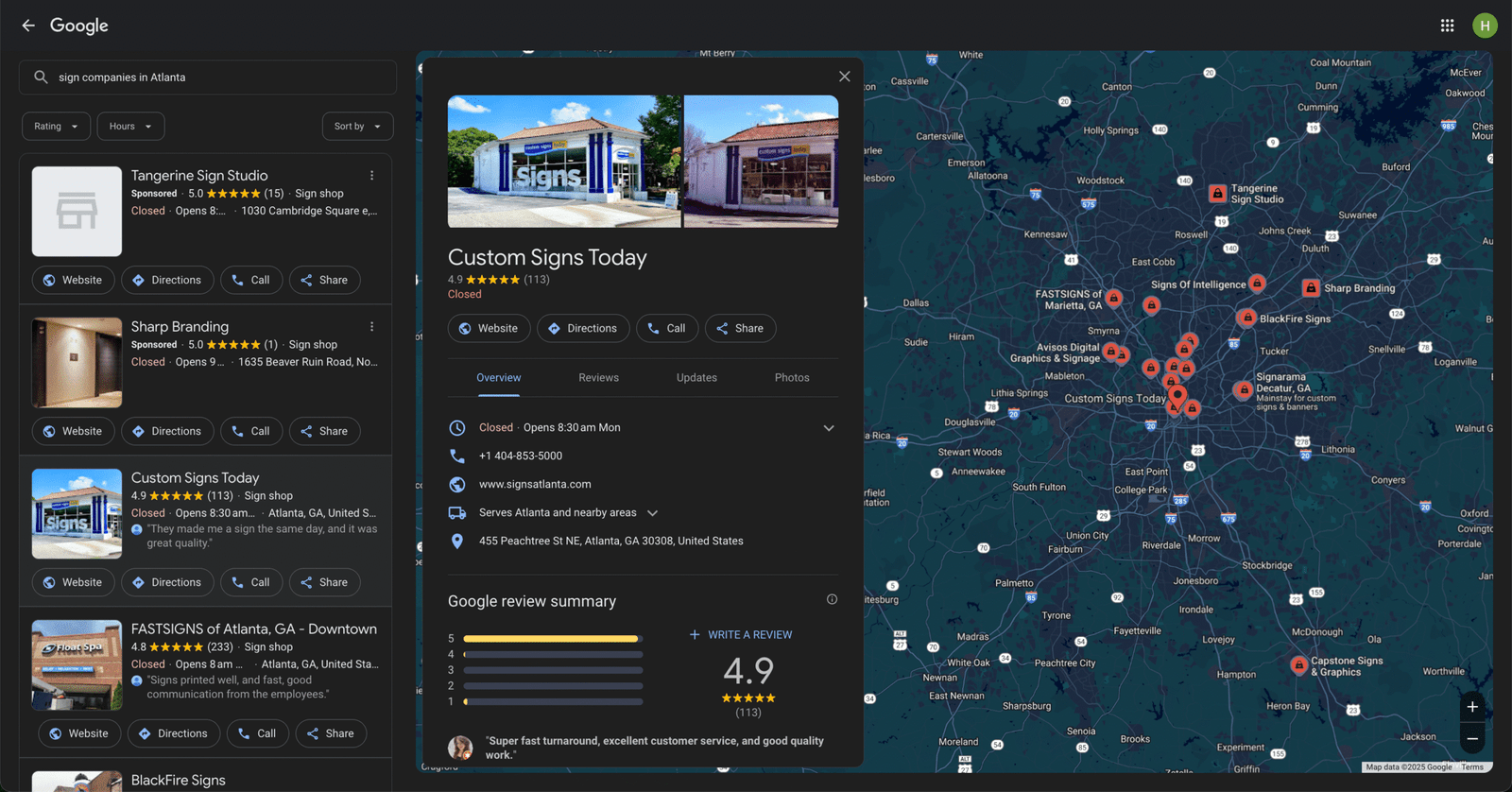Screen dimensions: 1512x792
Task: Switch to the Photos tab
Action: pyautogui.click(x=792, y=378)
